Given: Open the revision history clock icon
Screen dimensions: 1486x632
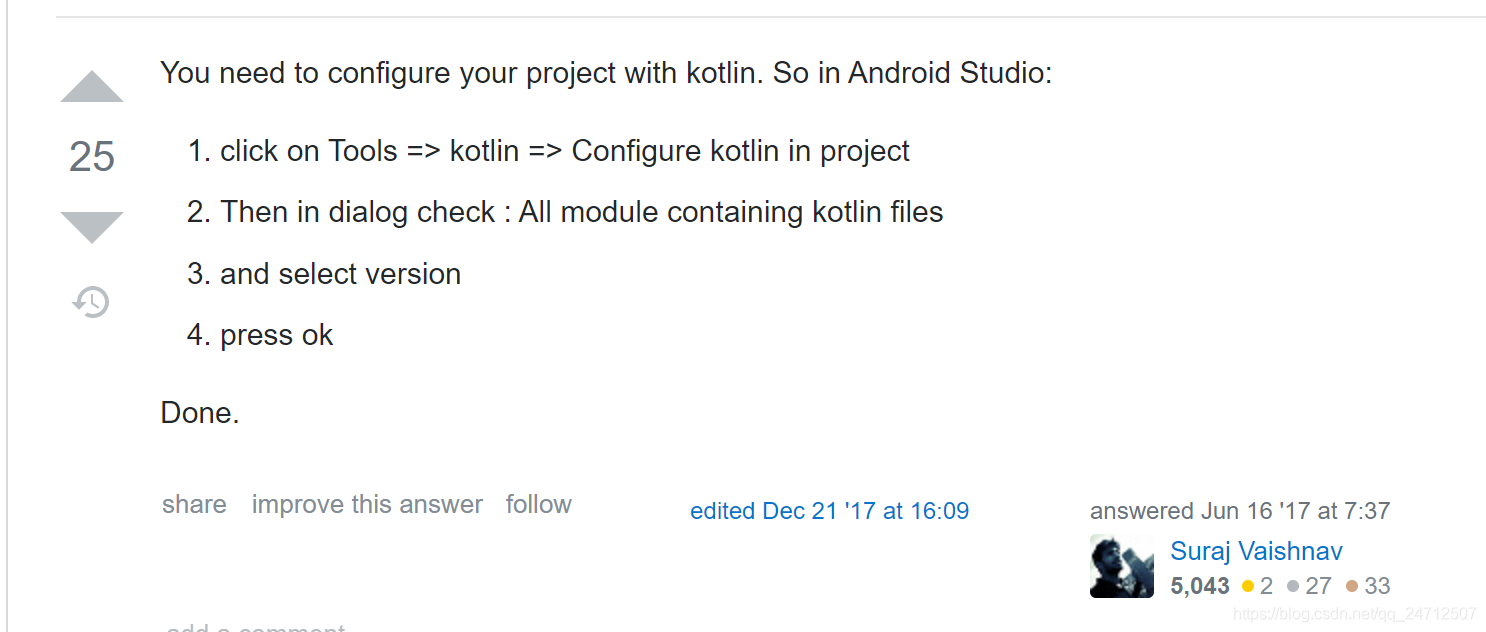Looking at the screenshot, I should coord(91,302).
